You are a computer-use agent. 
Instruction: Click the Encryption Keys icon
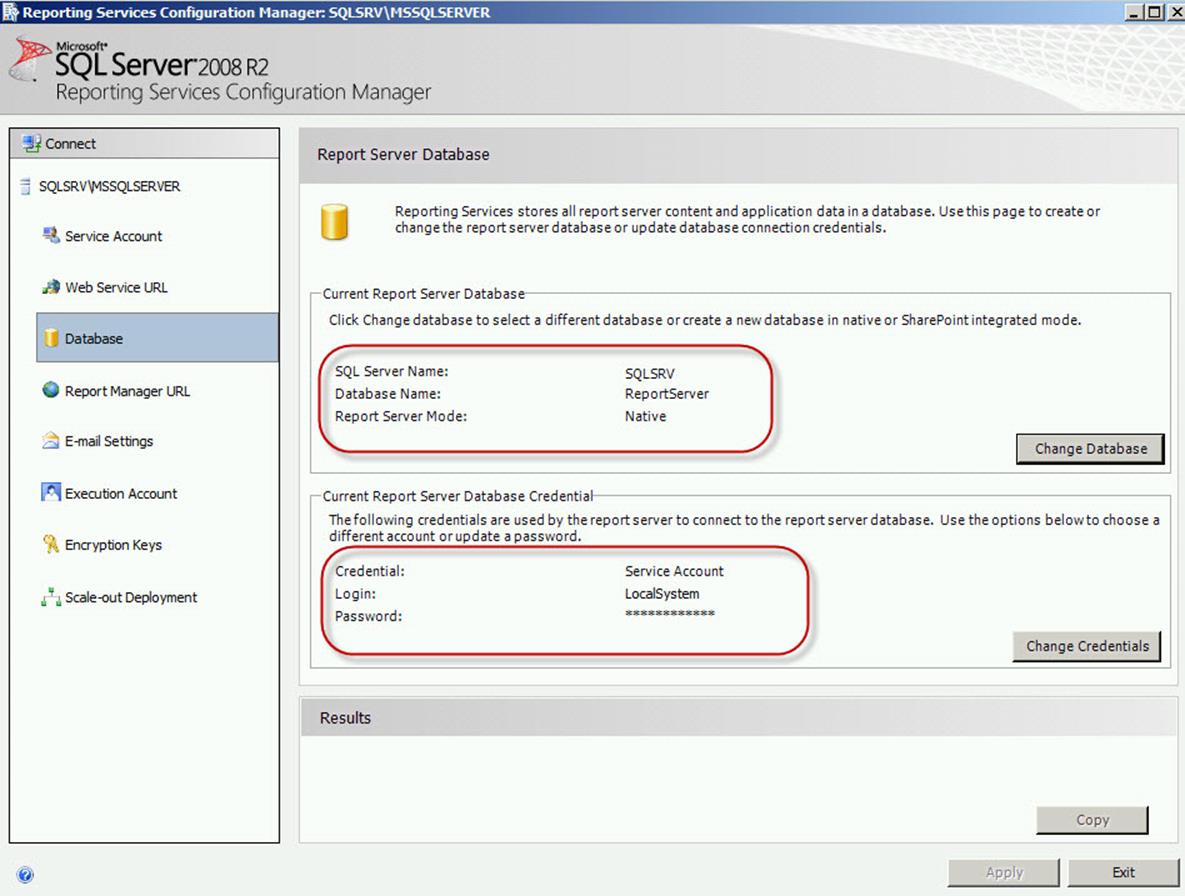click(51, 544)
